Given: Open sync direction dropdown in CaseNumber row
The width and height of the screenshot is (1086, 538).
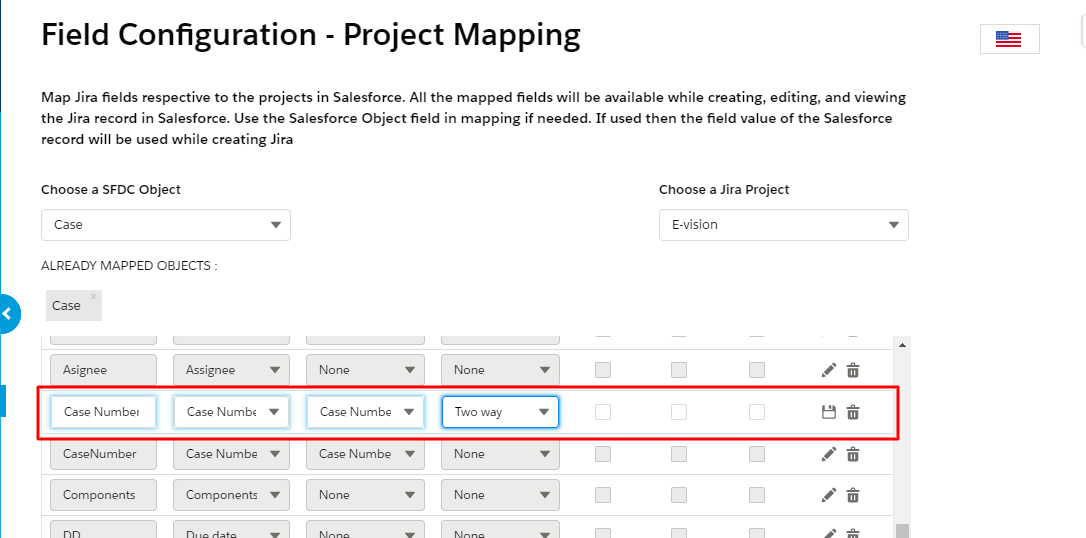Looking at the screenshot, I should [x=500, y=454].
